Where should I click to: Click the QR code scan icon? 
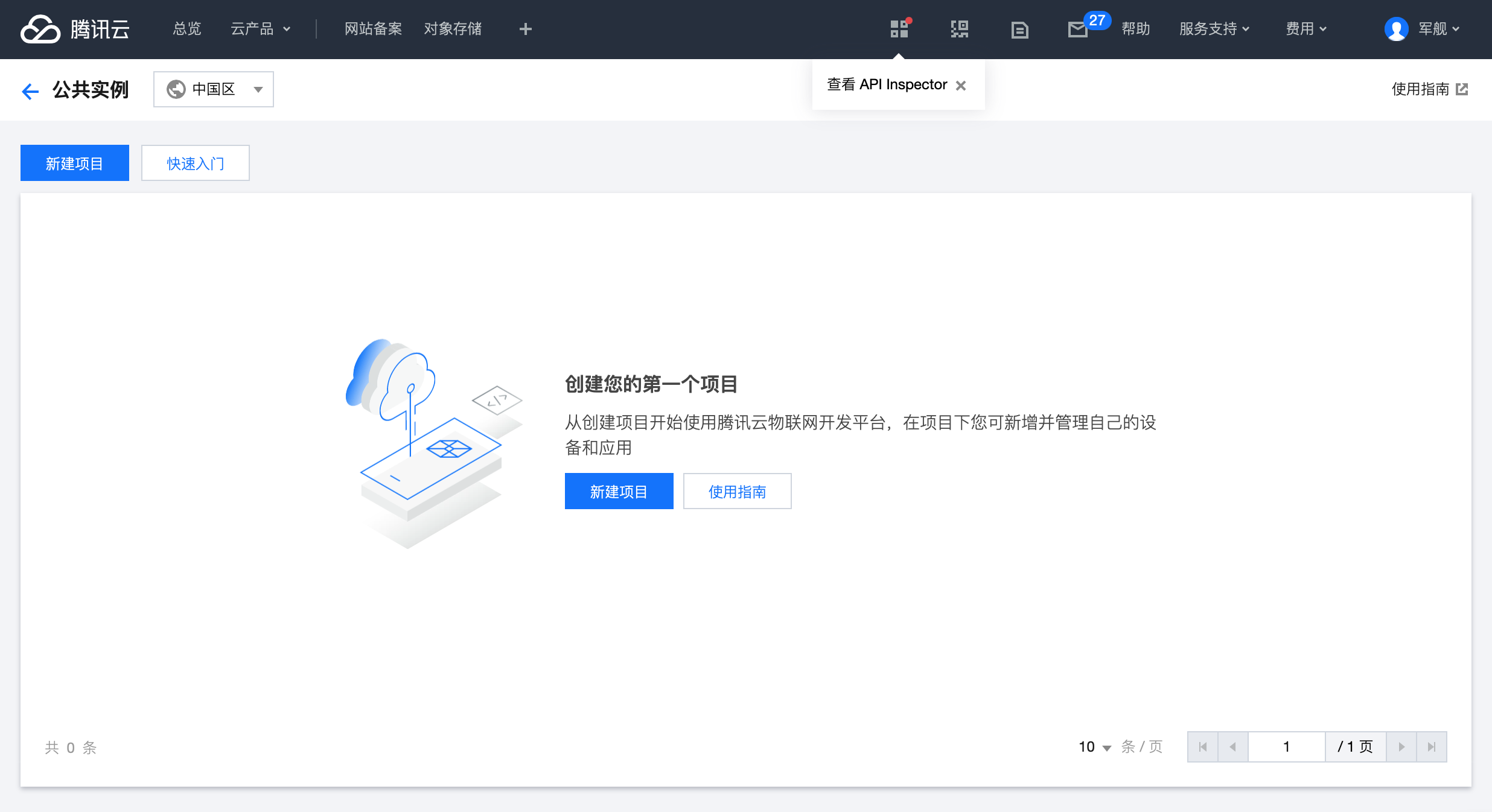(959, 29)
